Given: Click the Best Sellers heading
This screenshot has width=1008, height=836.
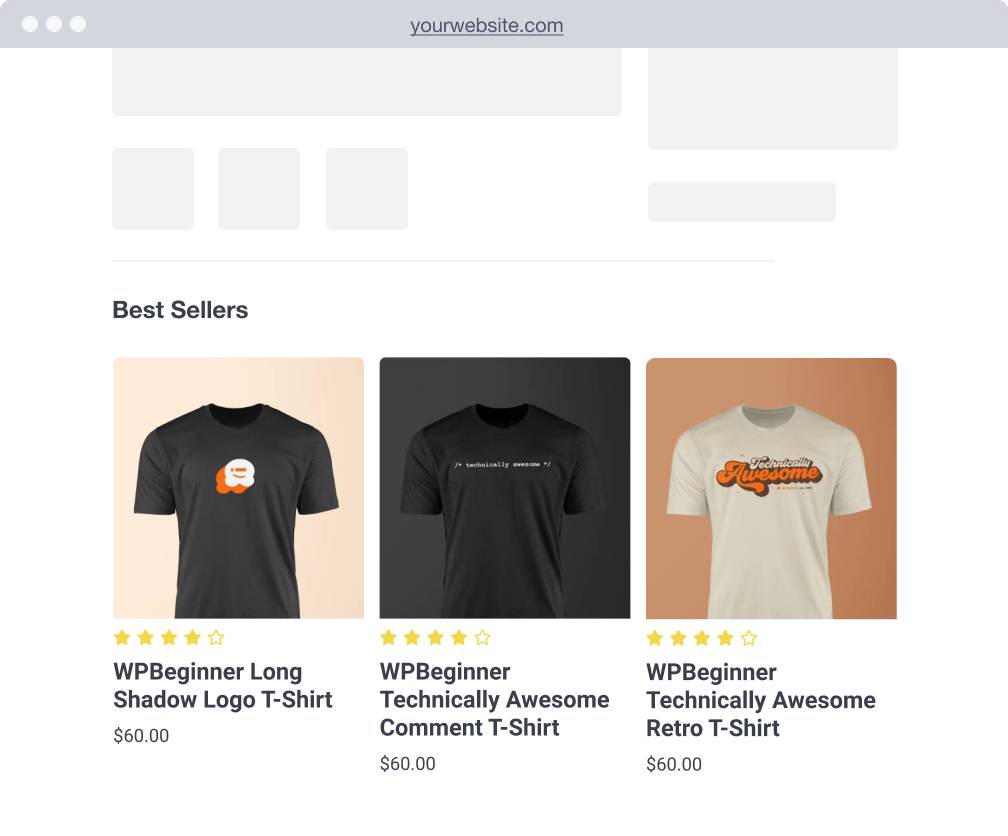Looking at the screenshot, I should pyautogui.click(x=180, y=310).
